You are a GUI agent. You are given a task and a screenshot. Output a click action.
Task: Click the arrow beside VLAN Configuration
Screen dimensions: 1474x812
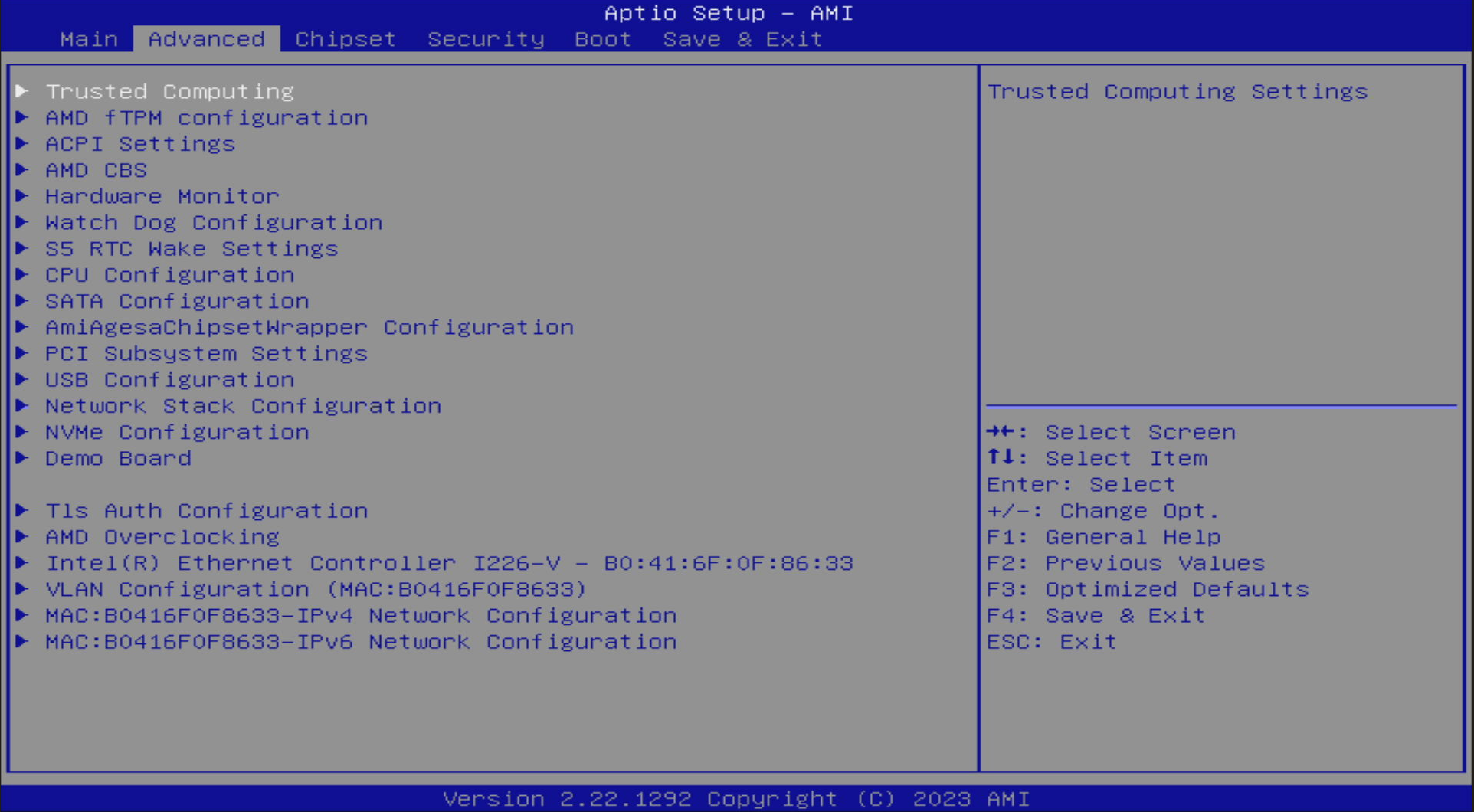[22, 588]
